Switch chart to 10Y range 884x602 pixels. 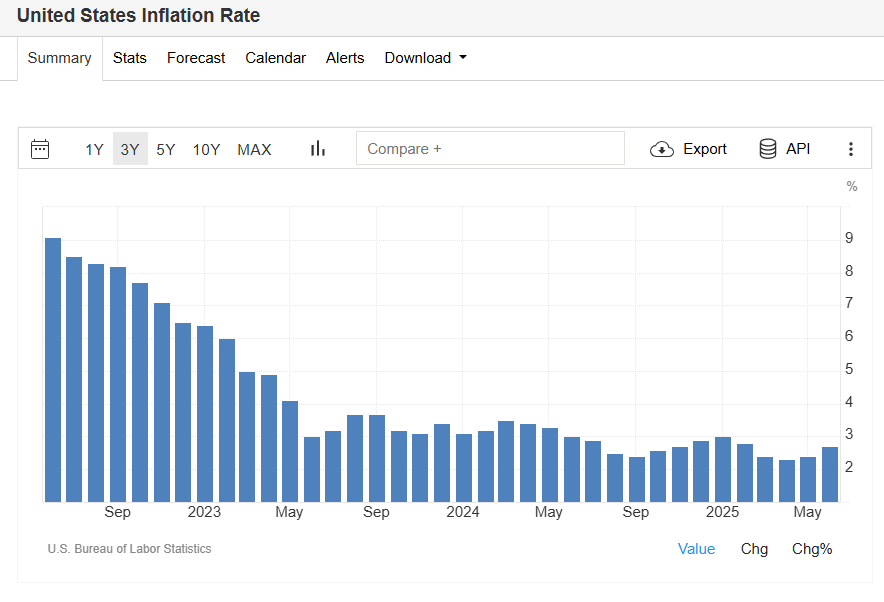(206, 149)
